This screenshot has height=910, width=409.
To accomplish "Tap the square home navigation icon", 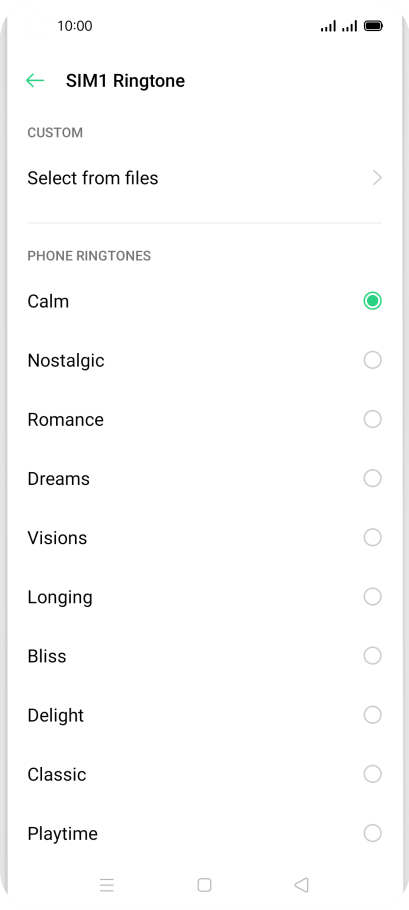I will [x=204, y=884].
